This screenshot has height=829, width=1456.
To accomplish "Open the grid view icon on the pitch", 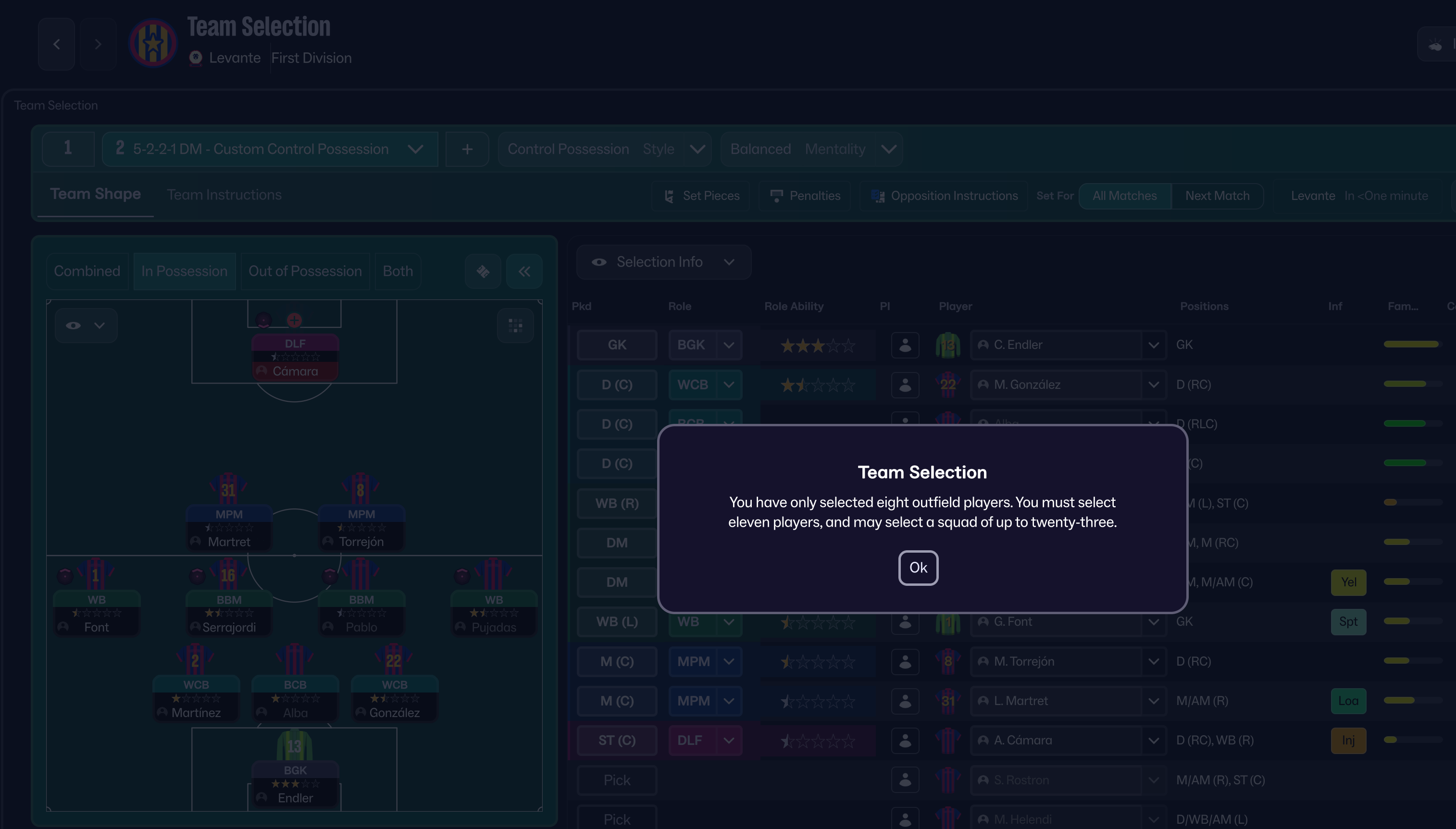I will [515, 326].
